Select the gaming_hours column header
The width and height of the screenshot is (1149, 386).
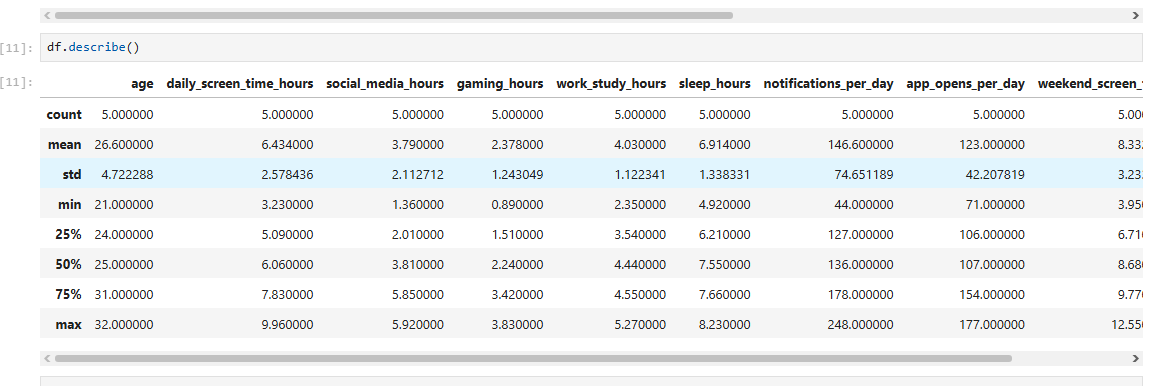[500, 84]
